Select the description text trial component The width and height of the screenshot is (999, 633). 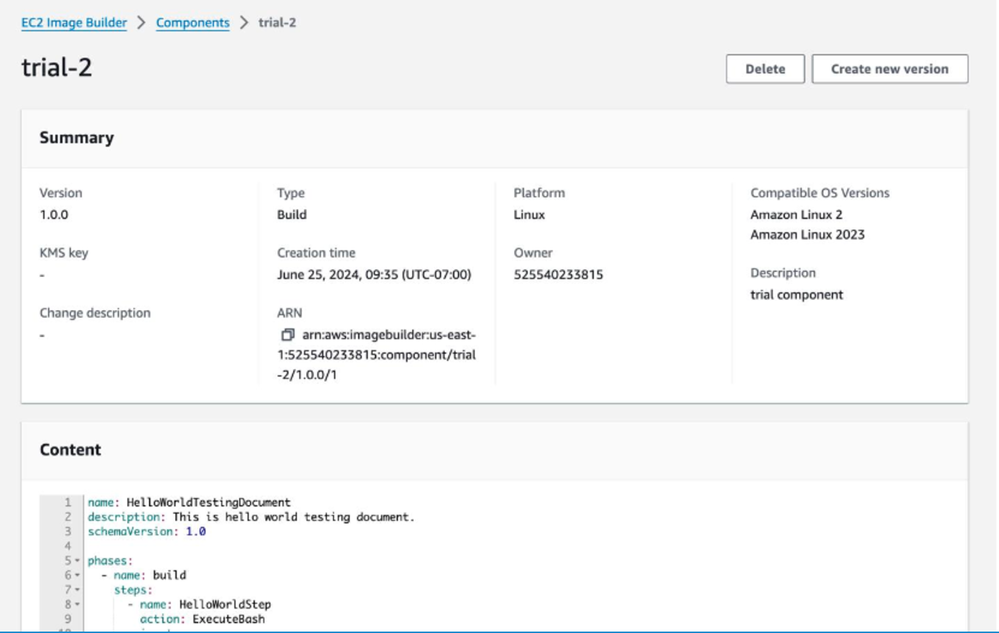tap(796, 294)
